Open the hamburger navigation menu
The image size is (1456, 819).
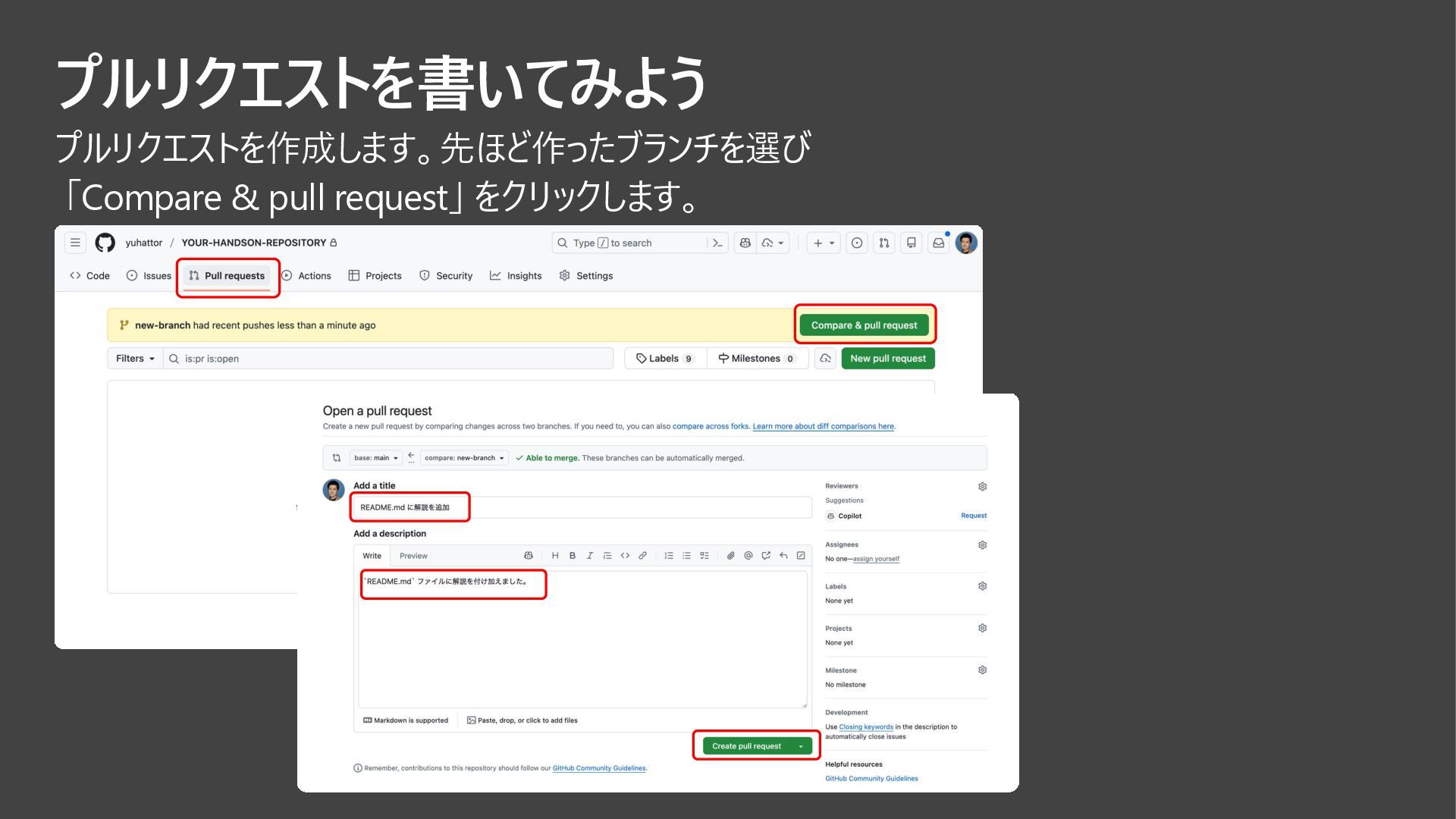(x=75, y=243)
